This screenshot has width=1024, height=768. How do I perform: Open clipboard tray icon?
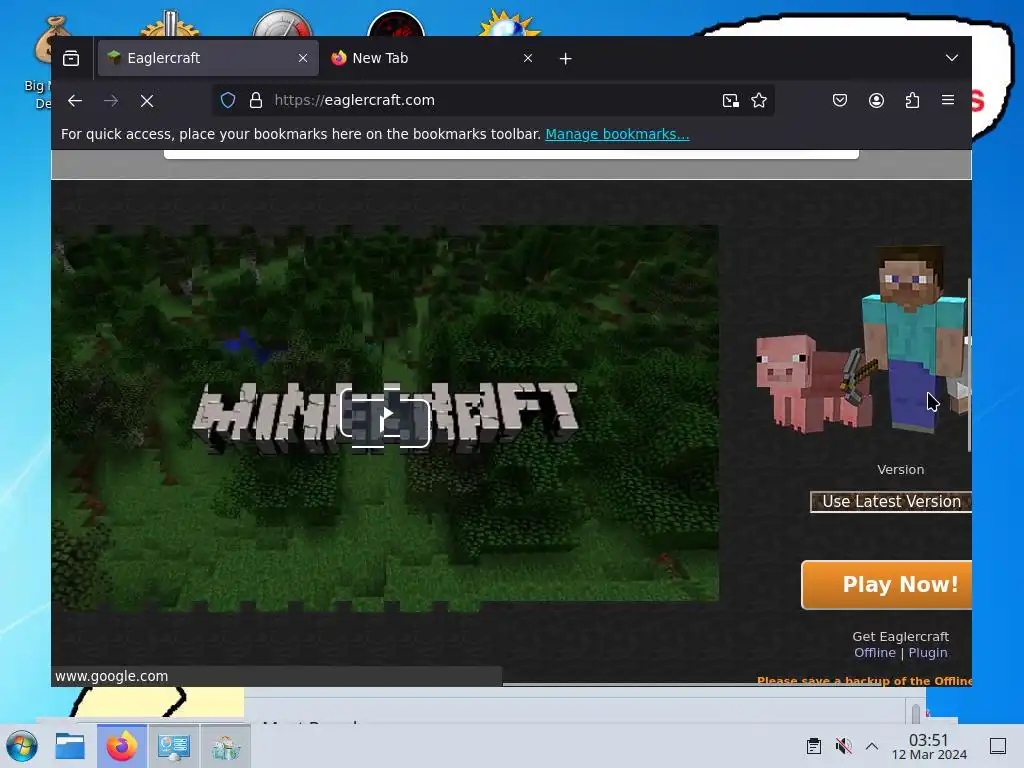(x=814, y=746)
